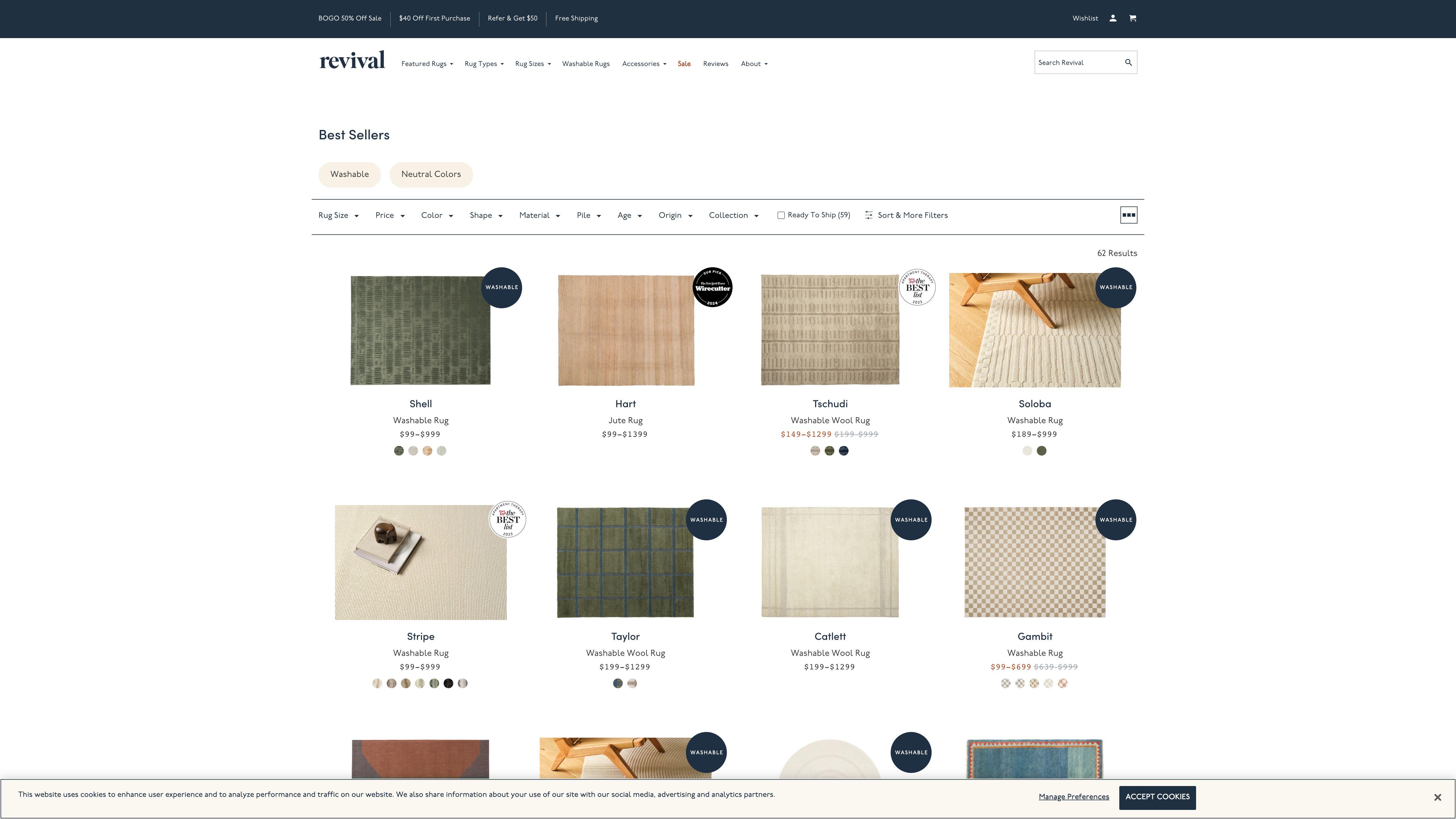Open the Manage Preferences link

click(x=1073, y=797)
